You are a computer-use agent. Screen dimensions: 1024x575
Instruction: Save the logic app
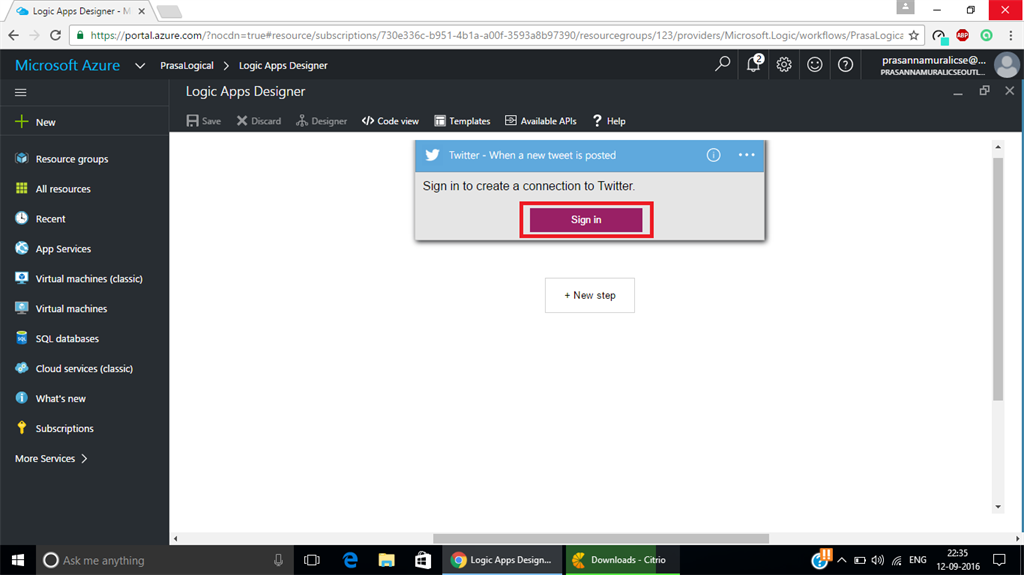(x=204, y=121)
